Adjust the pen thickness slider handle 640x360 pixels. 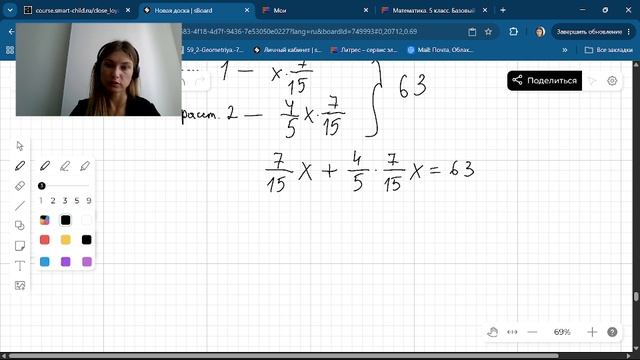(x=41, y=186)
